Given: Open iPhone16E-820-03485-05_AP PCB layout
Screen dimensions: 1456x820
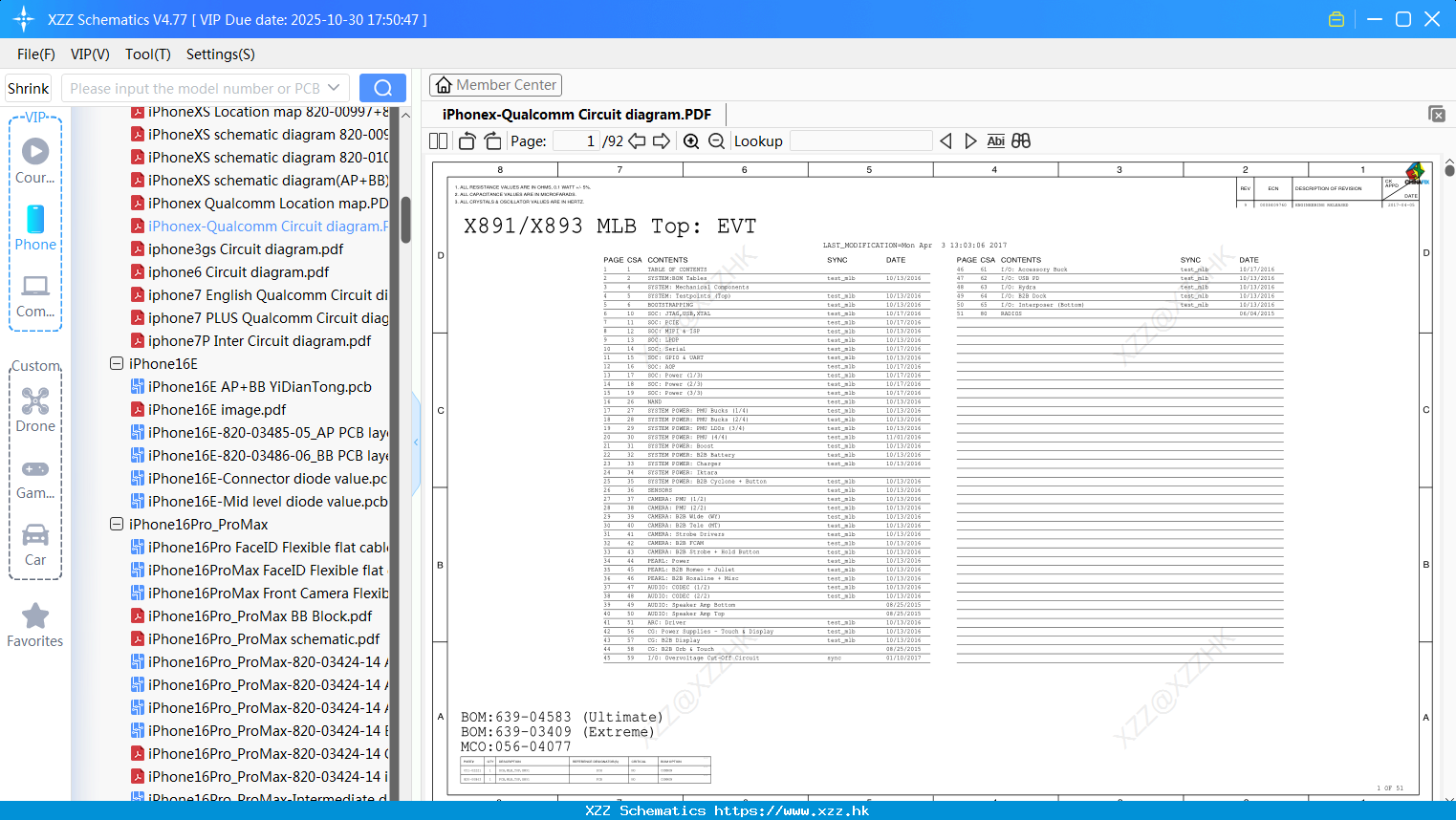Looking at the screenshot, I should (260, 433).
